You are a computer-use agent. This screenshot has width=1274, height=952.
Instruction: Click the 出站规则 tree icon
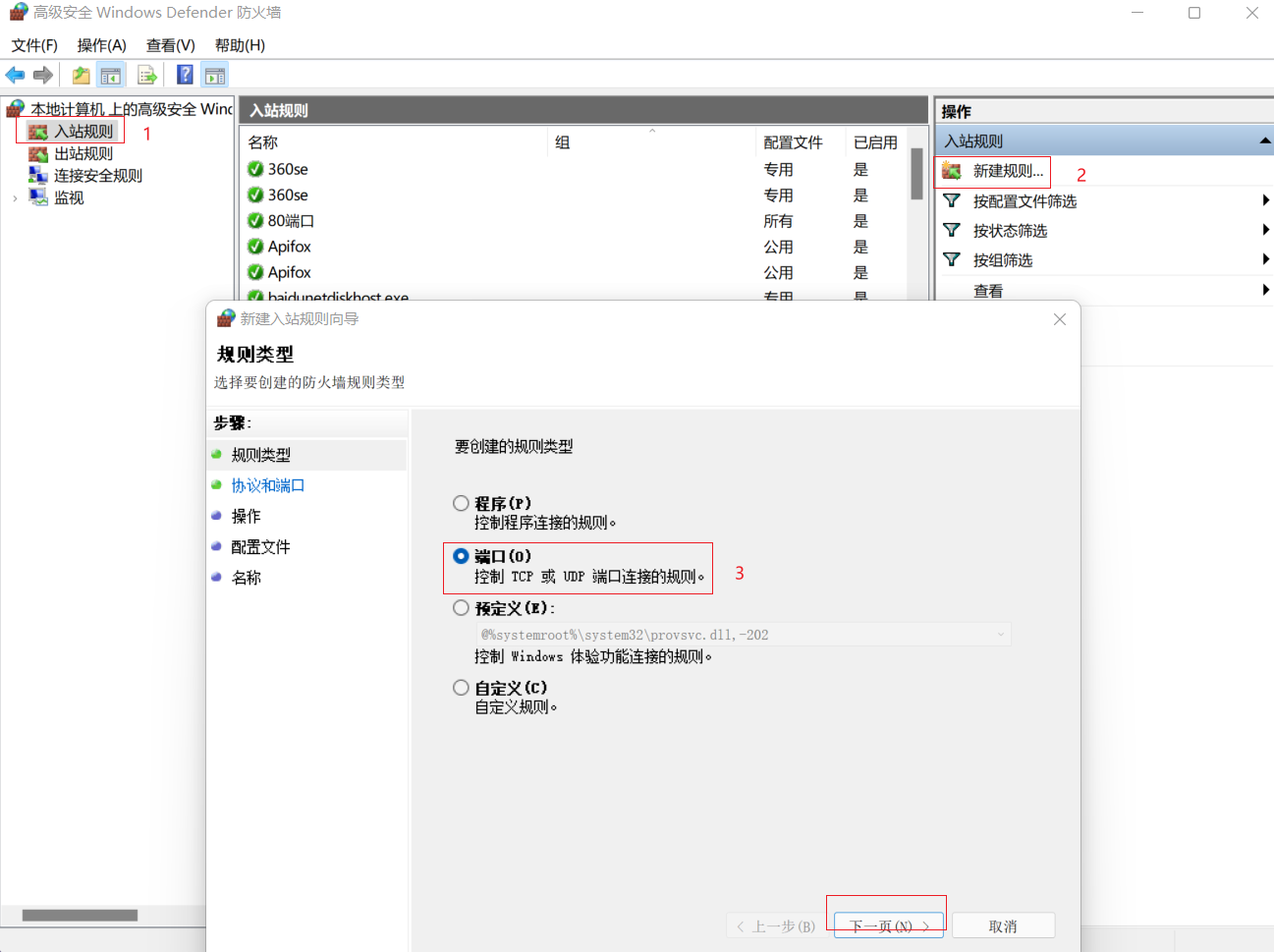click(x=38, y=154)
